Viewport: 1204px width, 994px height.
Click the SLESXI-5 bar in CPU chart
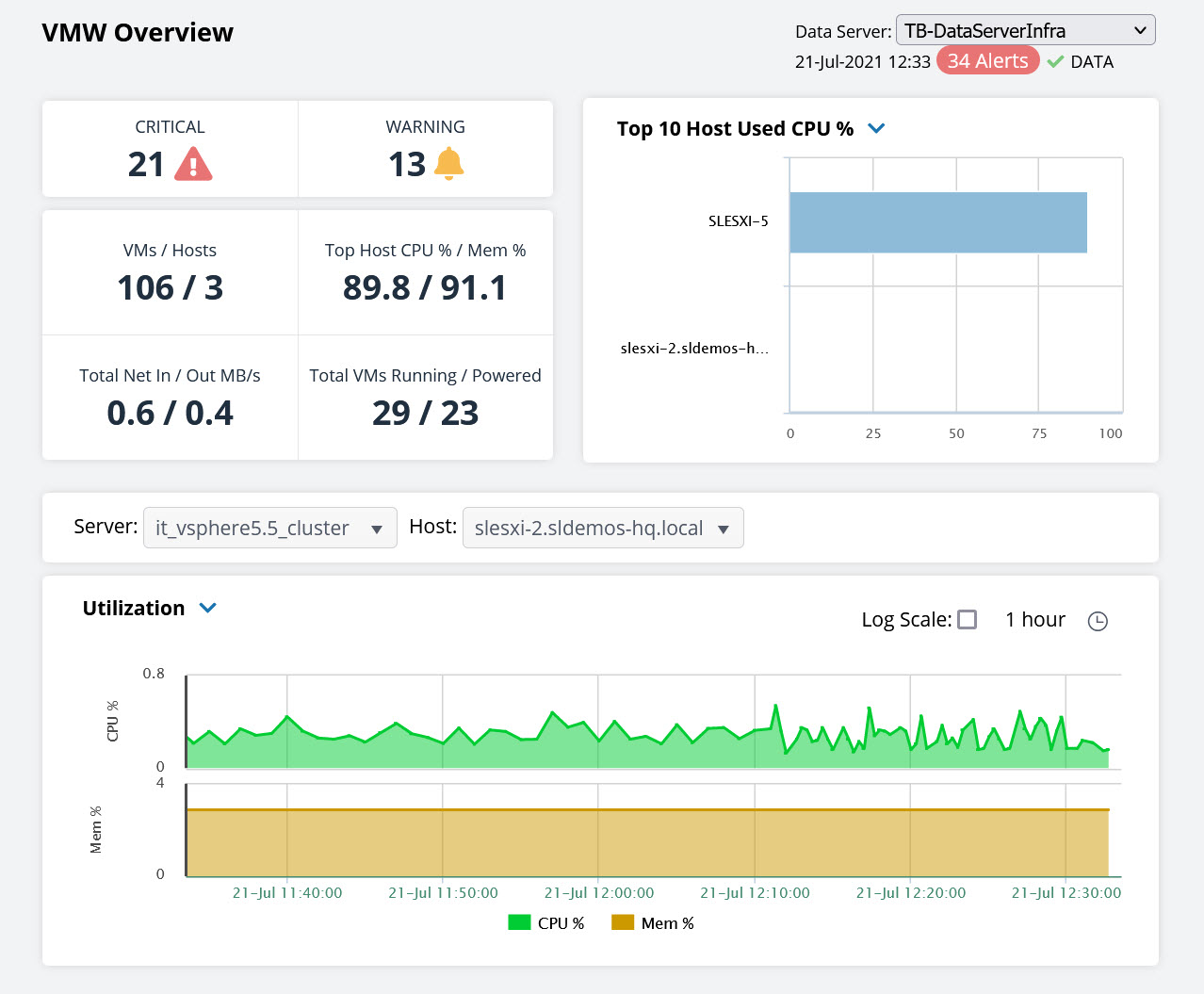click(937, 222)
